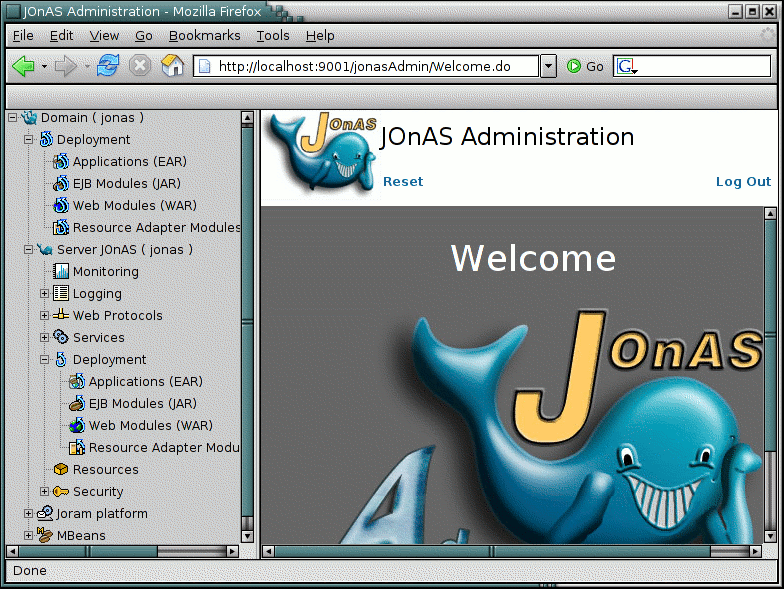Screen dimensions: 784x589
Task: Click the Log Out link
Action: click(744, 182)
